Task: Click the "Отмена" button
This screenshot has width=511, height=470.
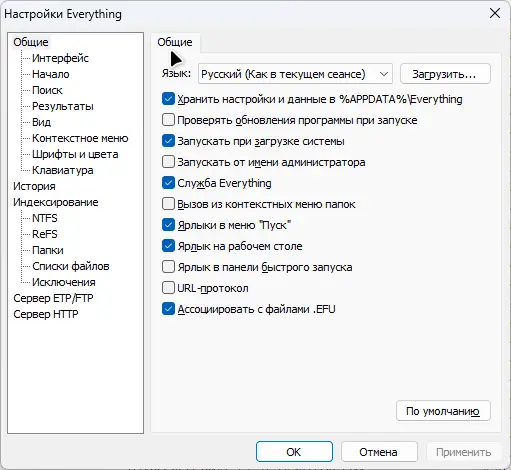Action: click(x=379, y=452)
